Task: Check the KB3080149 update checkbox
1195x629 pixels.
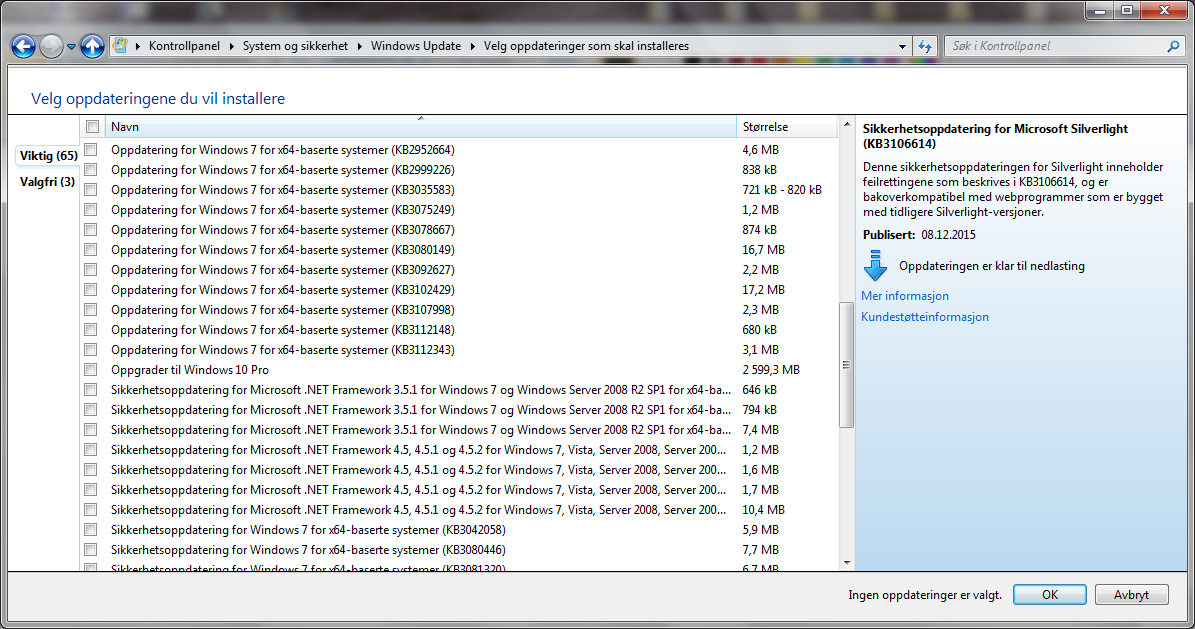Action: click(x=91, y=249)
